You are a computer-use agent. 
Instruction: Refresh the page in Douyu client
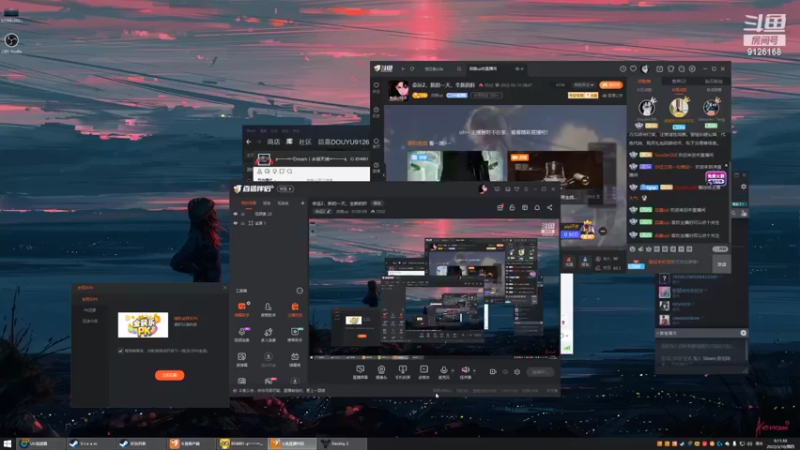(412, 69)
